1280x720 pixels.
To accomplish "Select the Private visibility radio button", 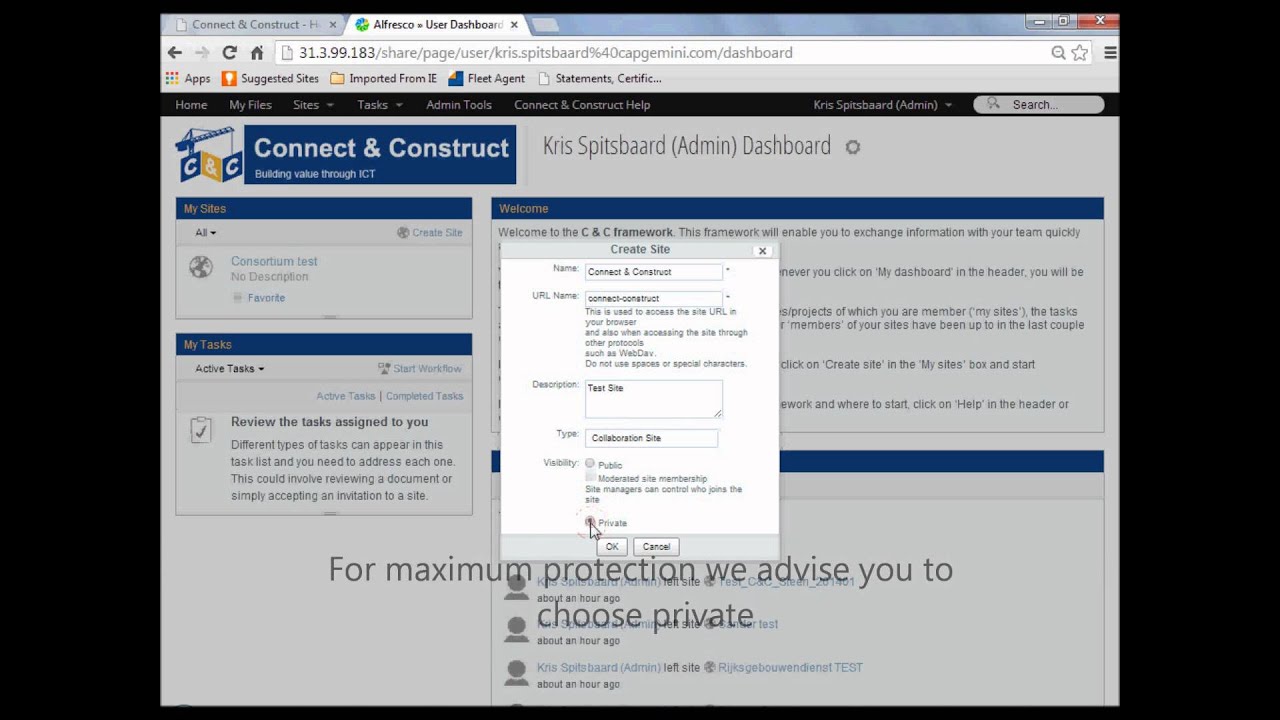I will tap(590, 522).
